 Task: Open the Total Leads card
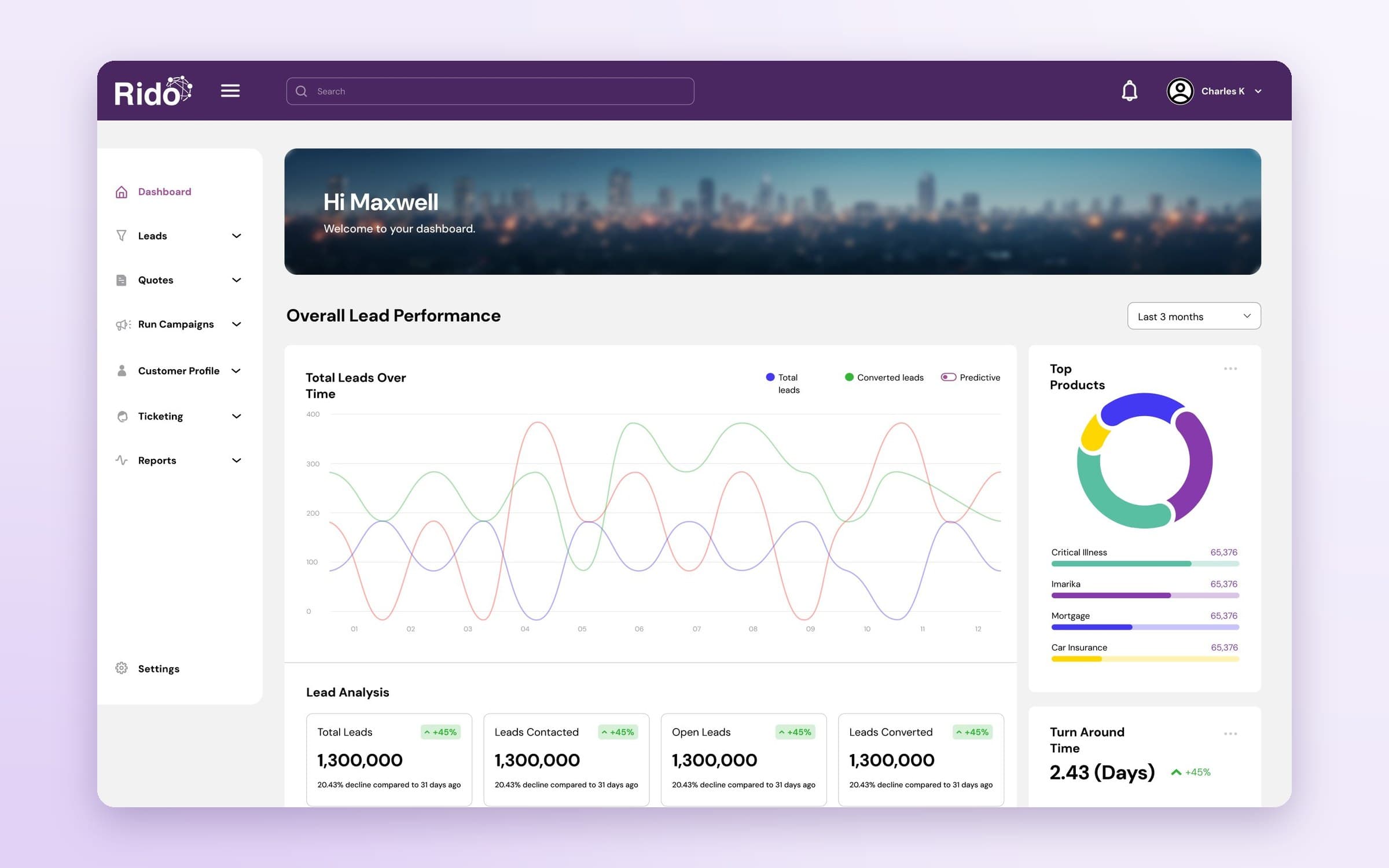click(x=389, y=759)
